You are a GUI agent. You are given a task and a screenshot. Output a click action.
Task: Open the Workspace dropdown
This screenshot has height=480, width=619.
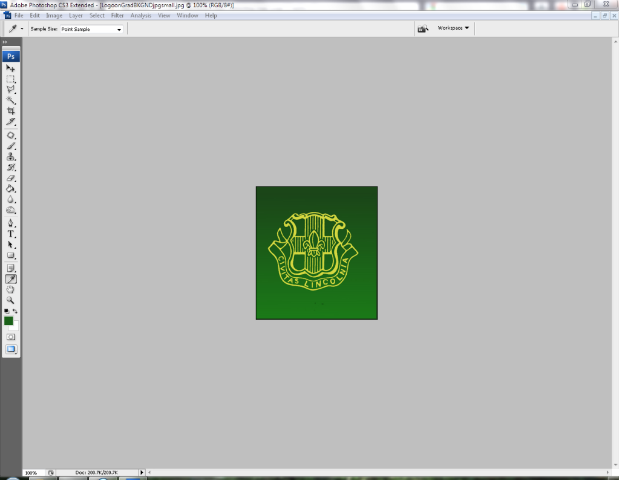pyautogui.click(x=453, y=28)
